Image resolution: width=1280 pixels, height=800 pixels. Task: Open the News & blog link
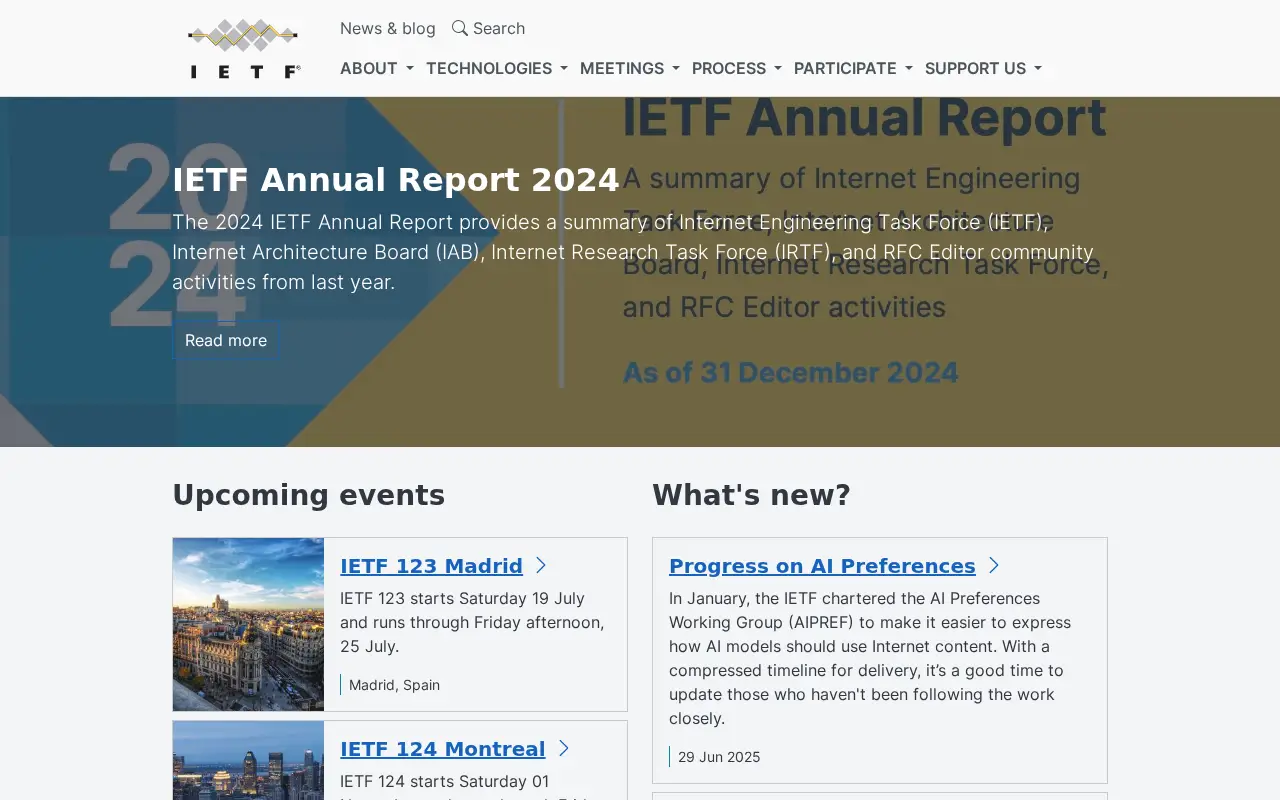[x=388, y=28]
